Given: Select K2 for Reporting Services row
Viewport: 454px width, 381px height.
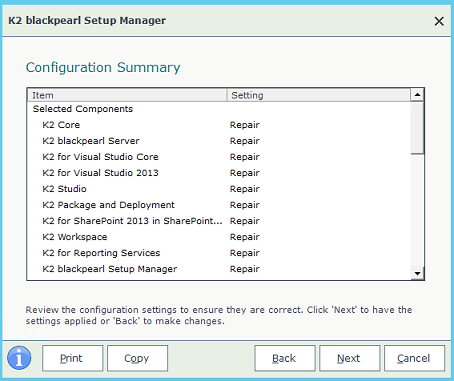Looking at the screenshot, I should click(x=219, y=253).
